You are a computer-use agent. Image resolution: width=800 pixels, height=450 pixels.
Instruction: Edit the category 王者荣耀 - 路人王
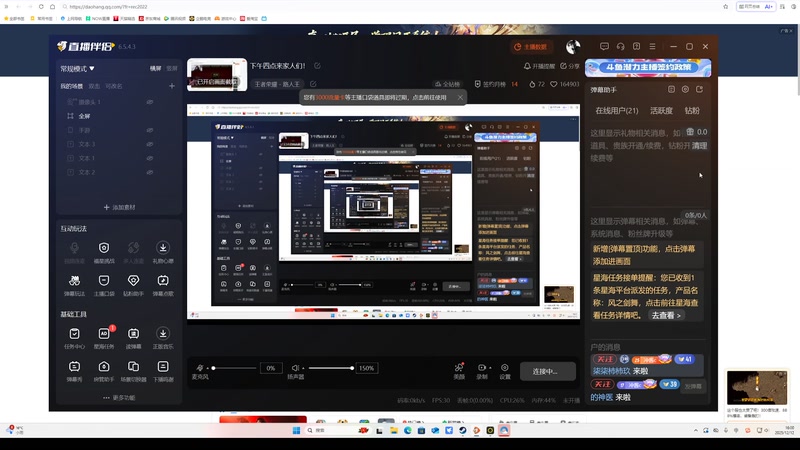pos(313,84)
